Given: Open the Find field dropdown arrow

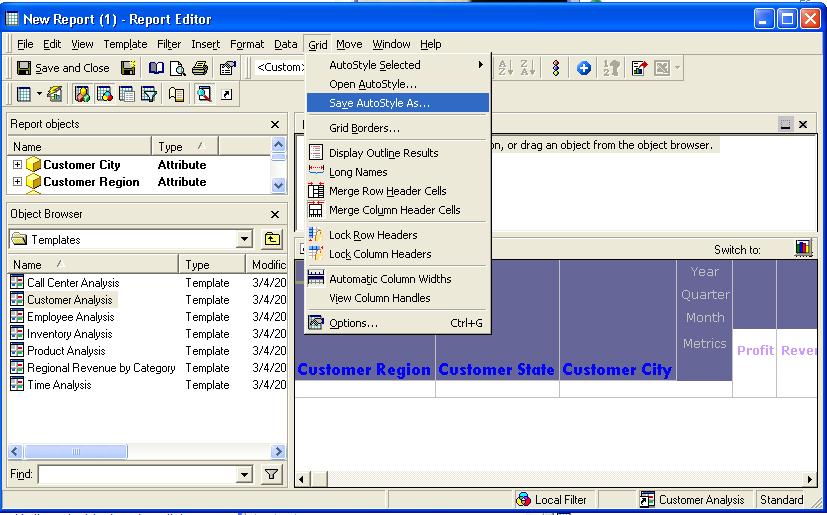Looking at the screenshot, I should click(x=244, y=474).
